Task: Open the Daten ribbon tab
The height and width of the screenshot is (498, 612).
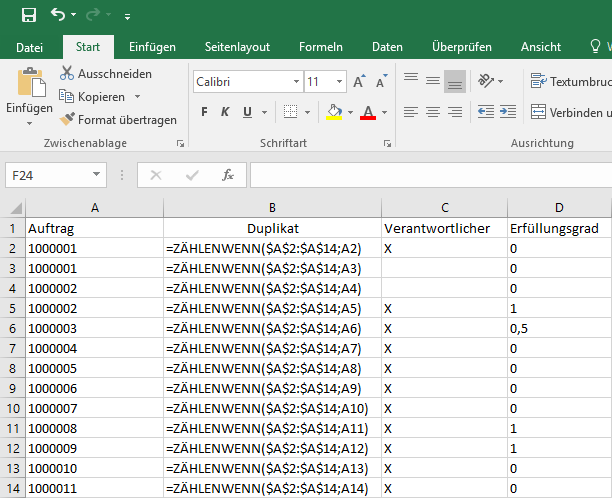Action: pyautogui.click(x=387, y=47)
